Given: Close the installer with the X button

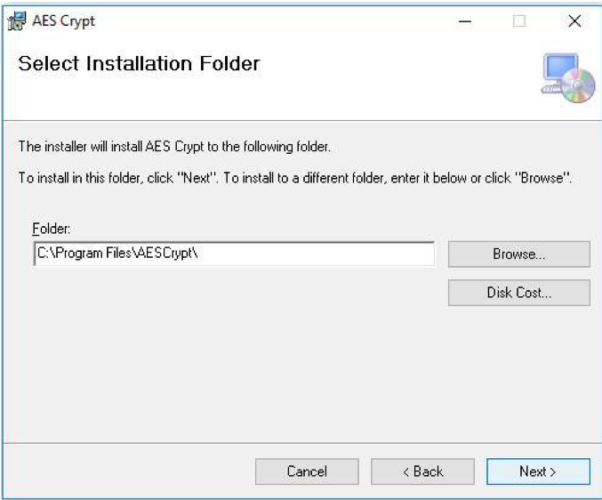Looking at the screenshot, I should (x=573, y=21).
